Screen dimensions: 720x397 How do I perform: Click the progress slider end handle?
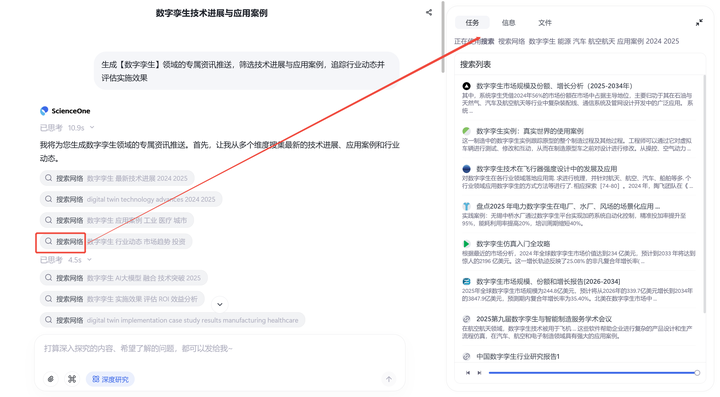click(x=697, y=373)
